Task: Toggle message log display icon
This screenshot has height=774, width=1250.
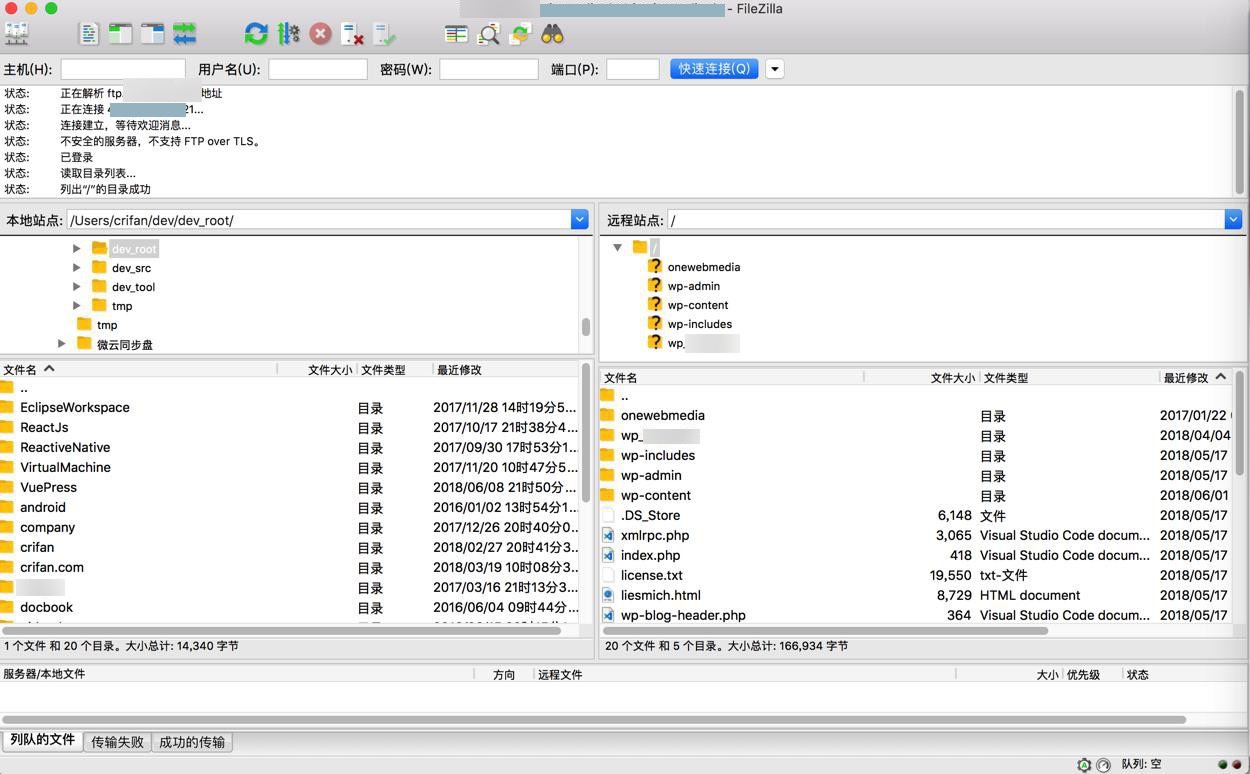Action: coord(88,34)
